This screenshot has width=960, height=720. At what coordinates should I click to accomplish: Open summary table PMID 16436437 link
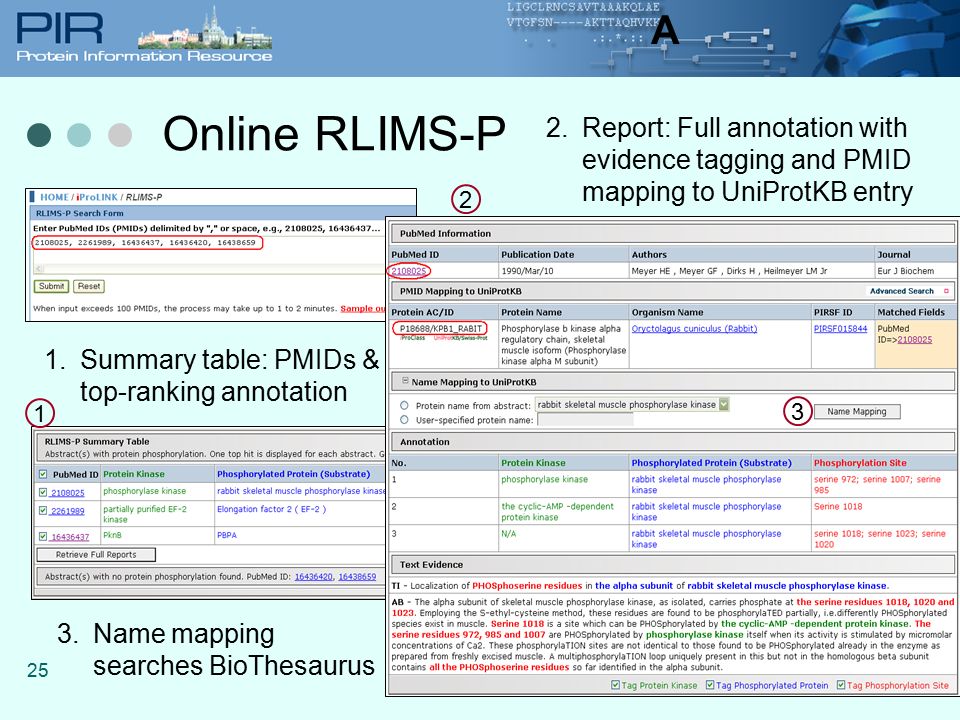tap(70, 537)
